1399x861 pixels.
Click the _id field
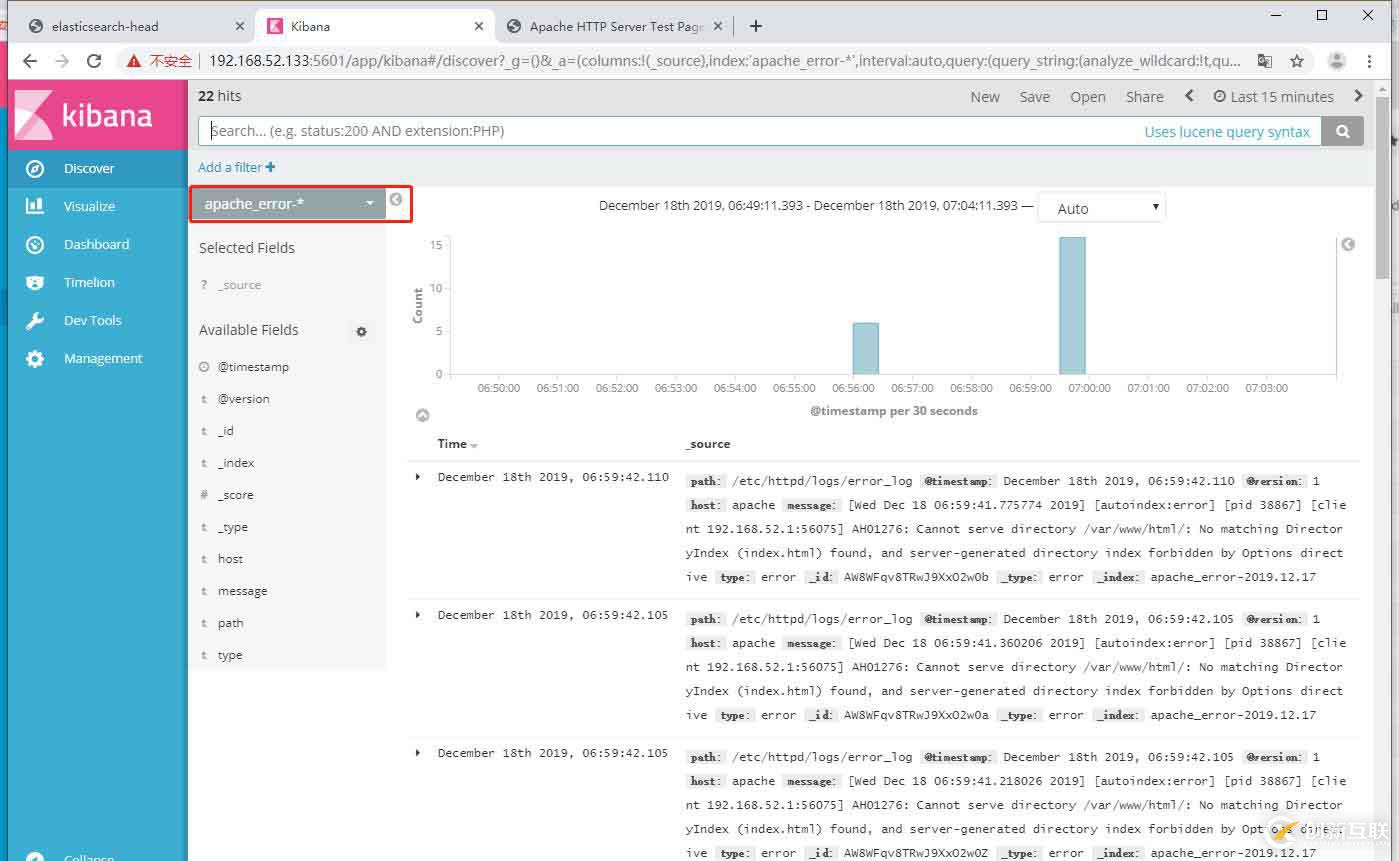pyautogui.click(x=226, y=431)
